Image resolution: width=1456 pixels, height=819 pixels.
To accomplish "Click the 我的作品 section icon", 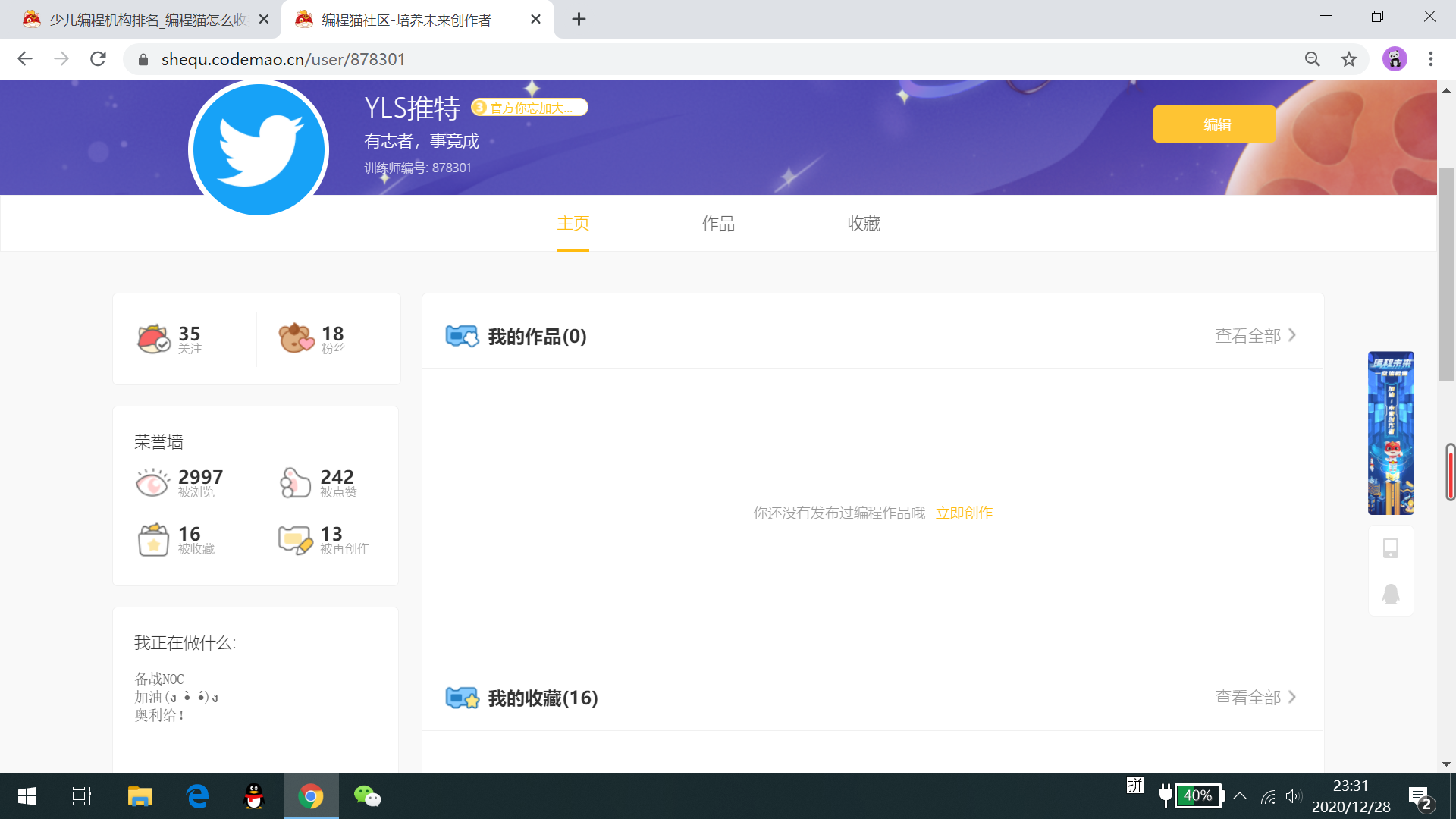I will point(462,336).
